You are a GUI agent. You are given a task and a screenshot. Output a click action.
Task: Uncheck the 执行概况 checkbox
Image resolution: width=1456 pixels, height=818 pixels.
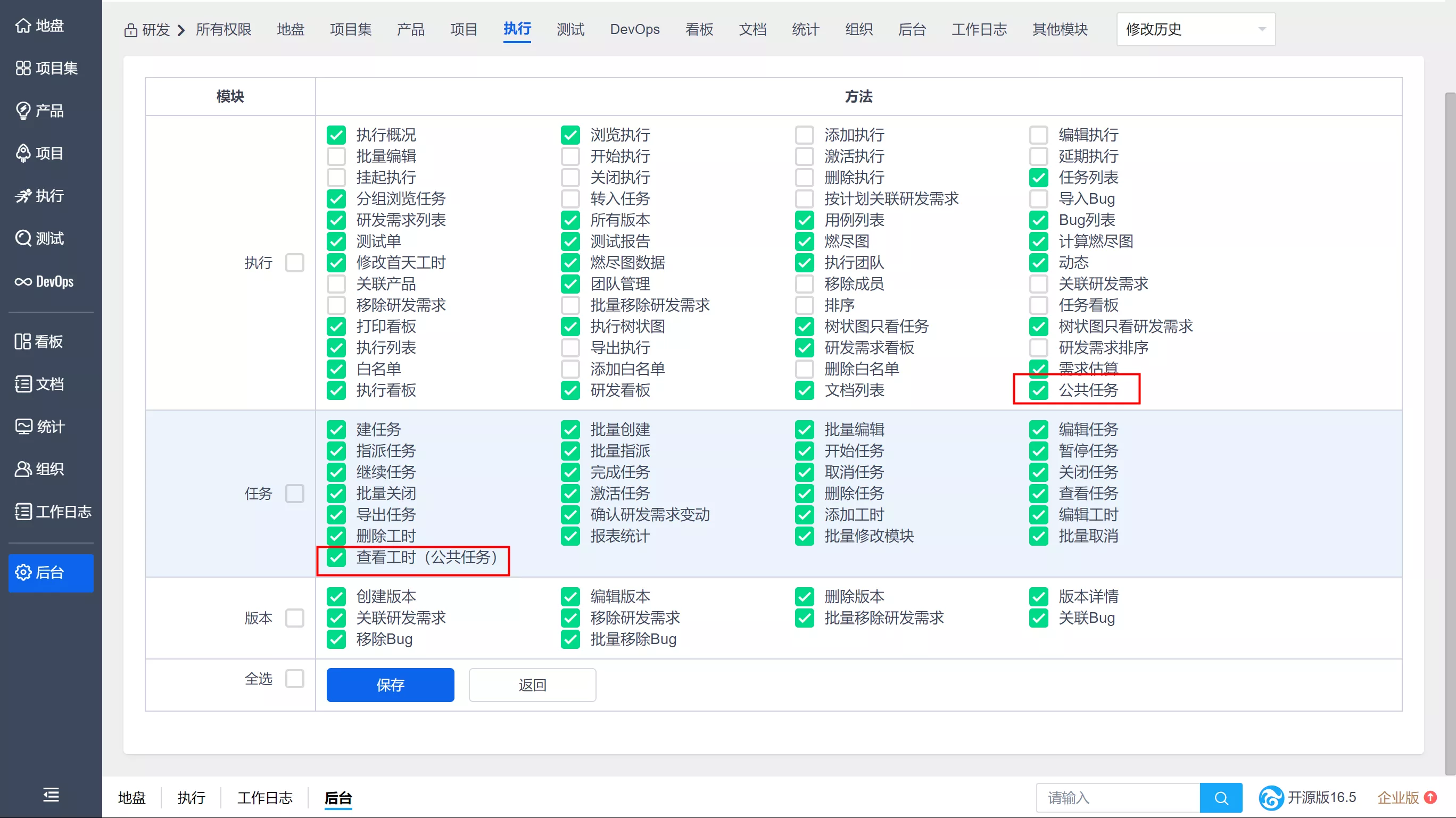(336, 135)
